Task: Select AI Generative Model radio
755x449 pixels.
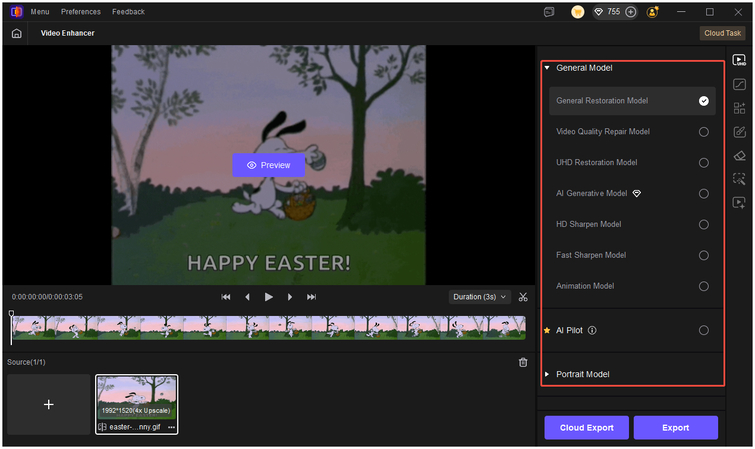Action: point(703,194)
